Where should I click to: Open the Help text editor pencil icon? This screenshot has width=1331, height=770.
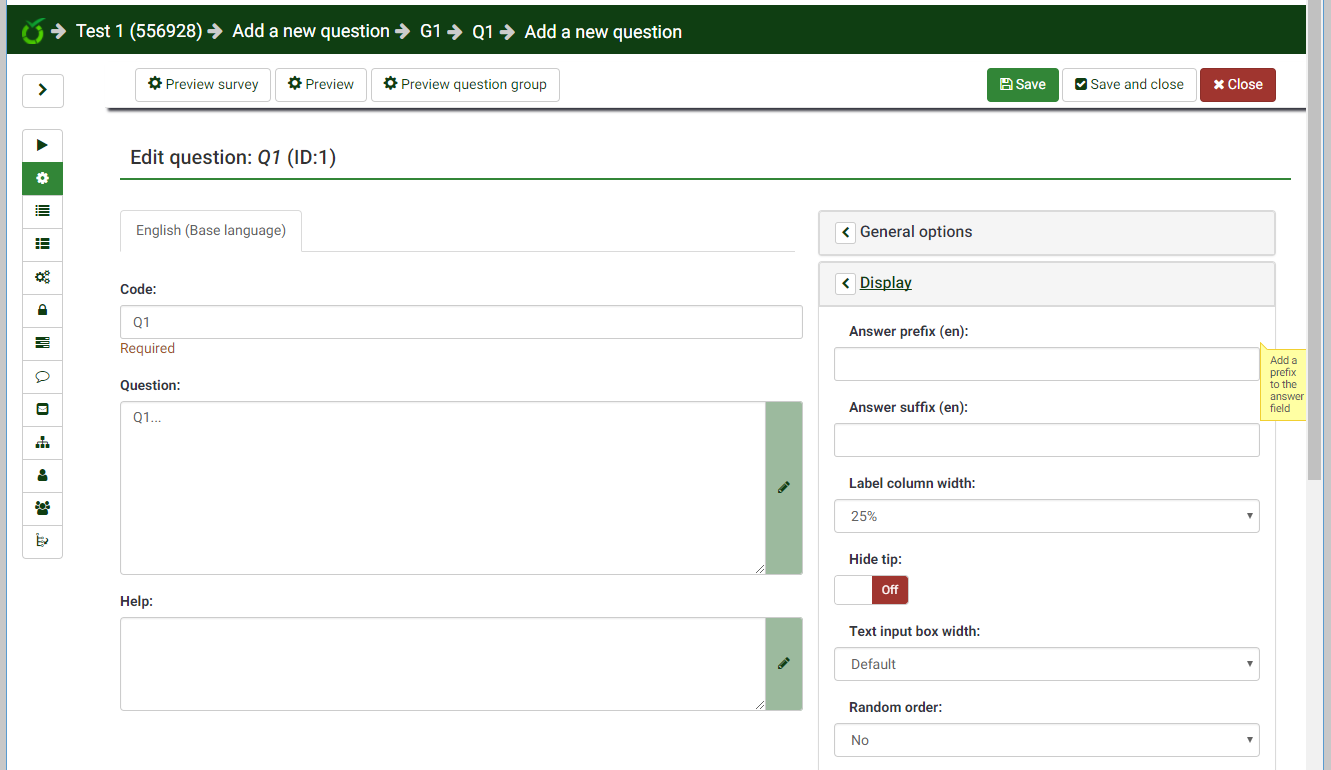[x=783, y=663]
